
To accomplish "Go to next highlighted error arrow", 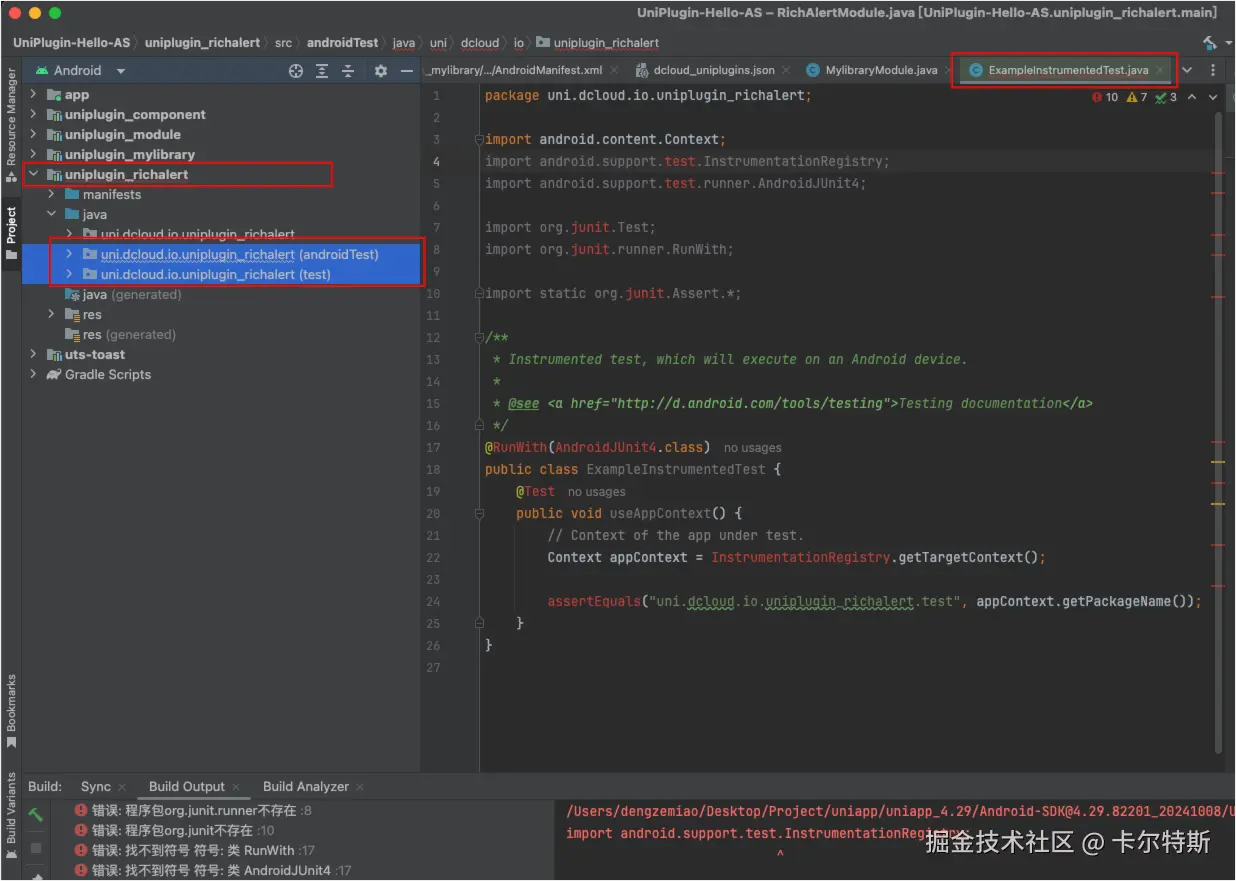I will [1213, 97].
